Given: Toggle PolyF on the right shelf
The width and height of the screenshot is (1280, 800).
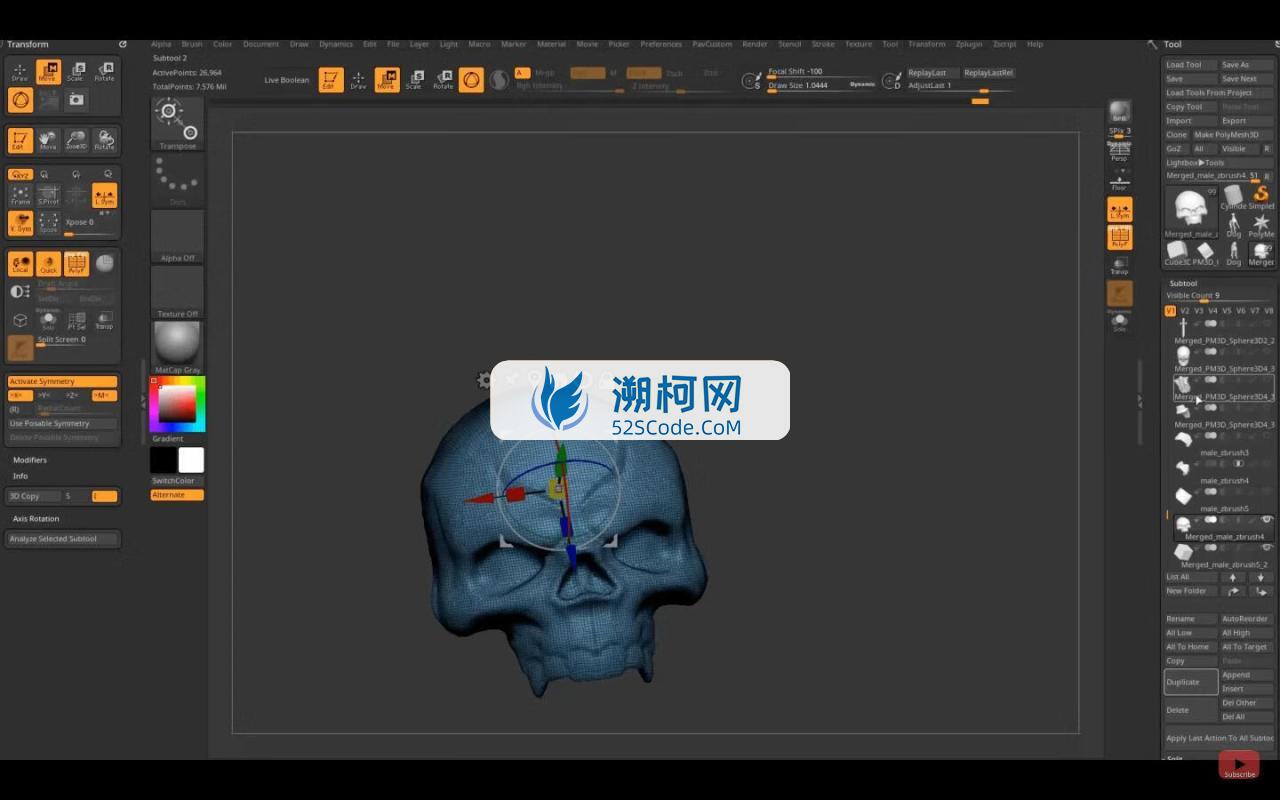Looking at the screenshot, I should pyautogui.click(x=1119, y=238).
